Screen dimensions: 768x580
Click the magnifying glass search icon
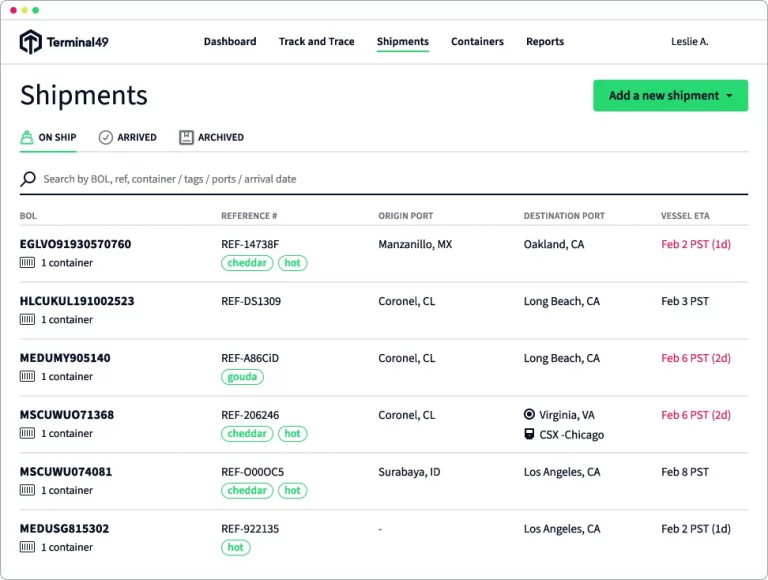point(28,179)
